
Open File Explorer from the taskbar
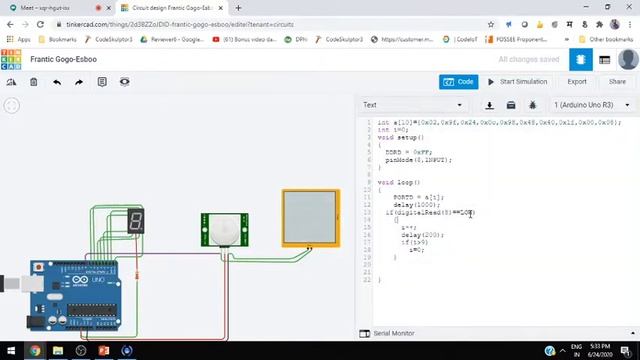58,351
